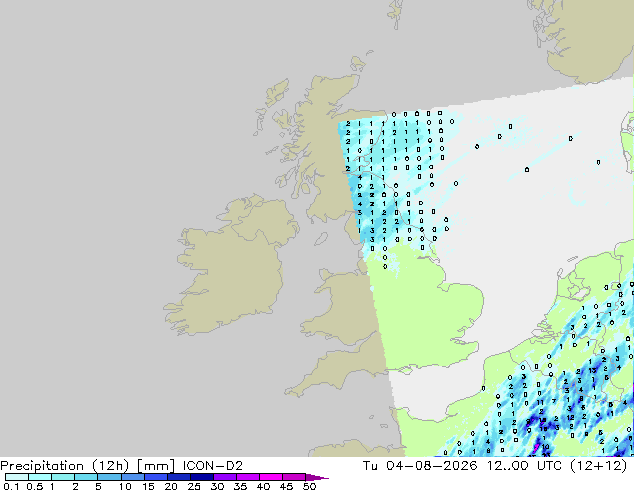The height and width of the screenshot is (490, 634).
Task: Click the 10–15 mm legend swatch
Action: [132, 477]
